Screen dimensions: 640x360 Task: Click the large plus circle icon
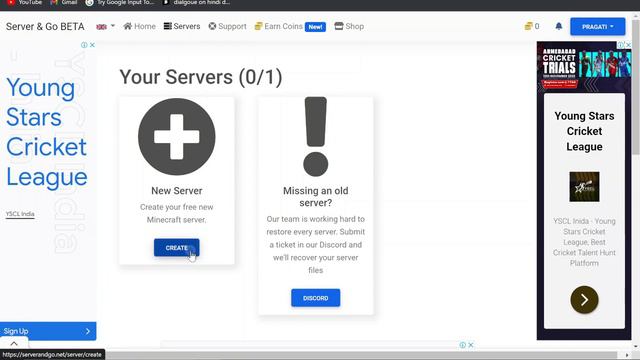pyautogui.click(x=177, y=137)
